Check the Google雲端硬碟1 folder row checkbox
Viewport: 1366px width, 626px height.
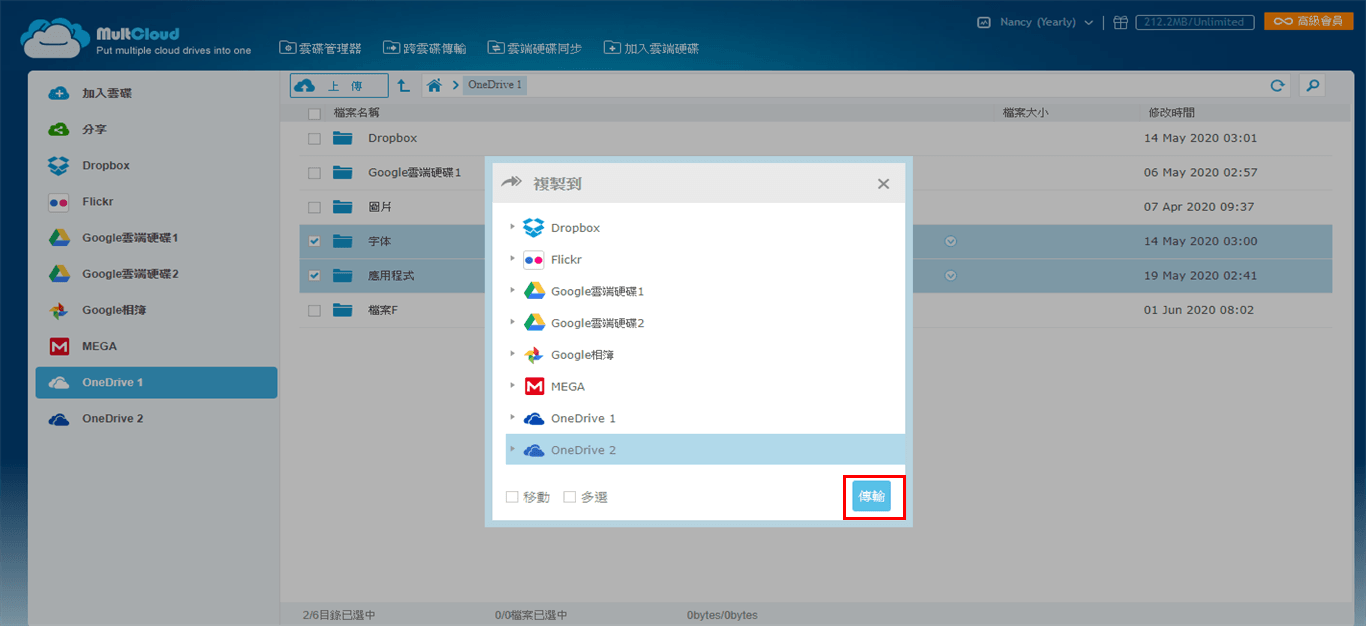(314, 173)
